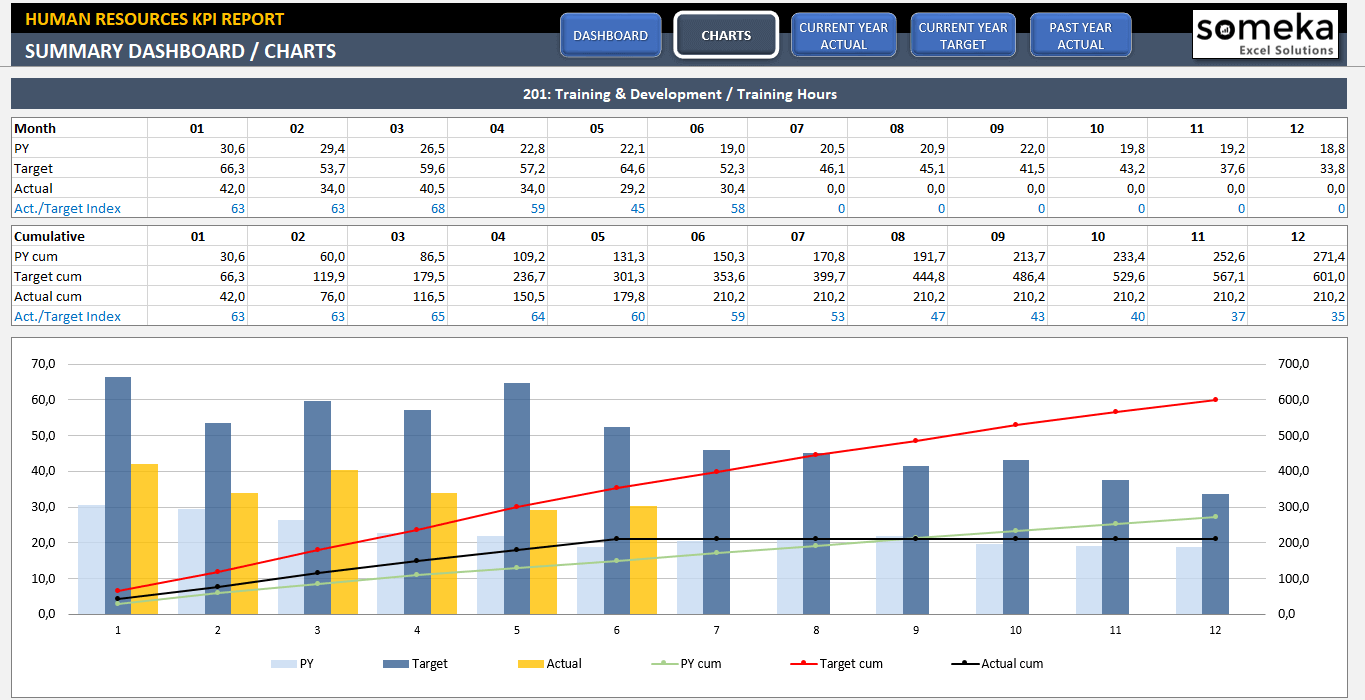Select the 201 Training Hours chart title banner
This screenshot has width=1365, height=700.
pos(683,93)
